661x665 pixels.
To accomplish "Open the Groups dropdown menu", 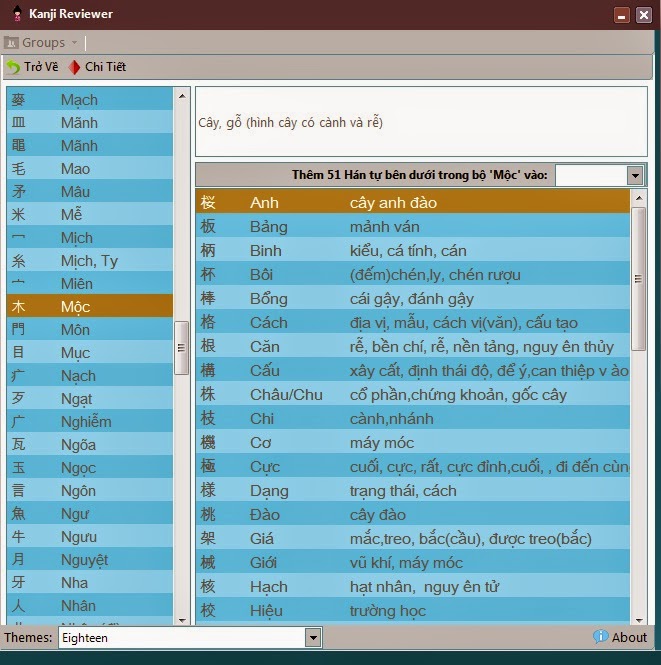I will 41,42.
